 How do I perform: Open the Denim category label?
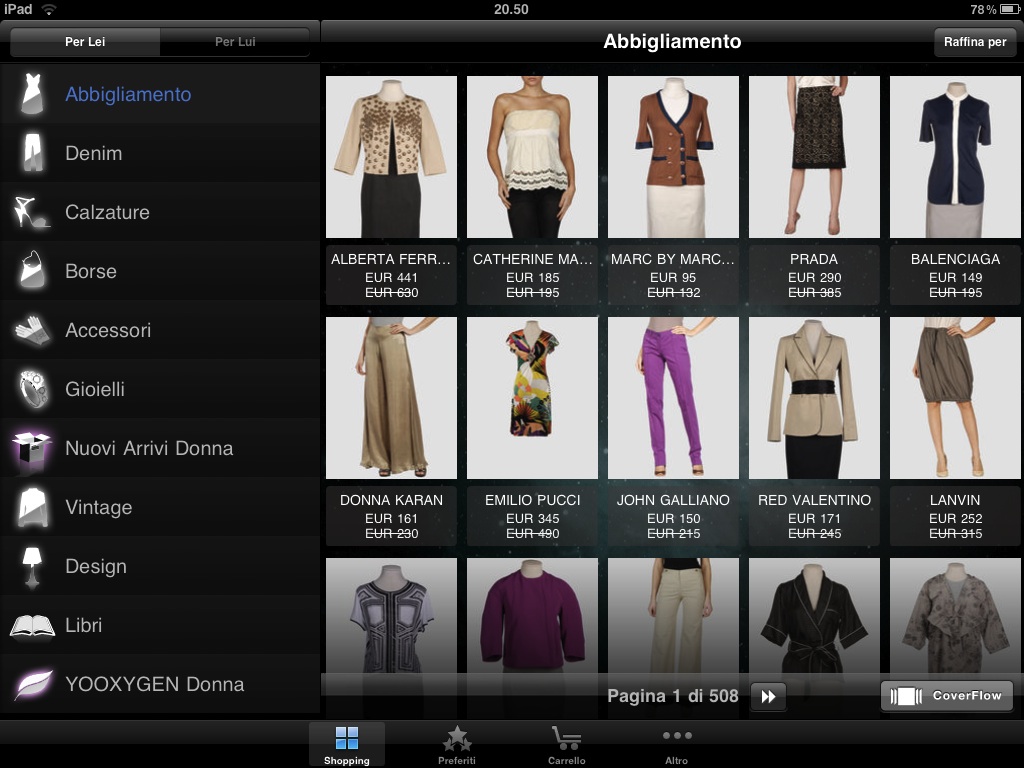(x=93, y=153)
